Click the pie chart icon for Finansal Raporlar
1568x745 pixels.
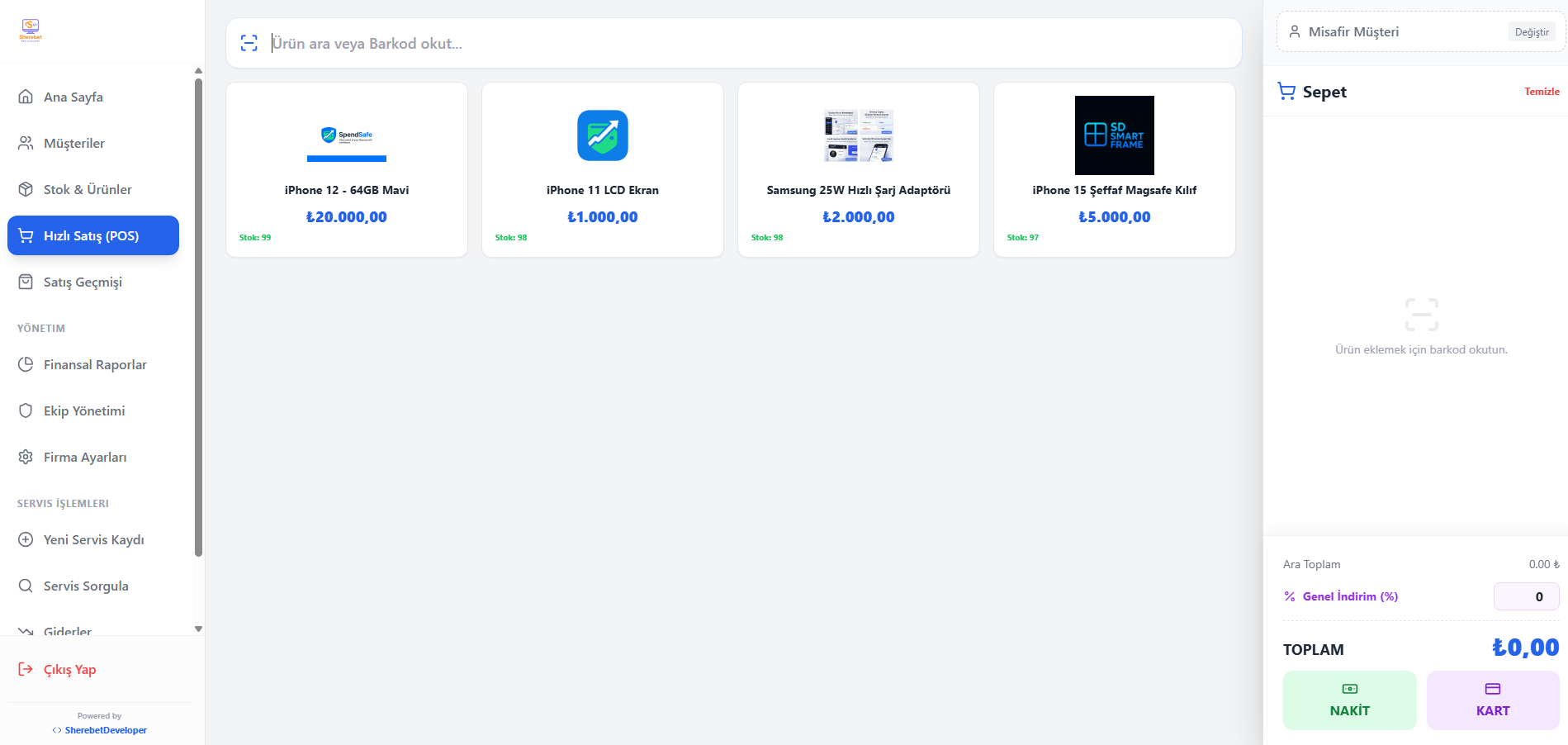(x=26, y=364)
